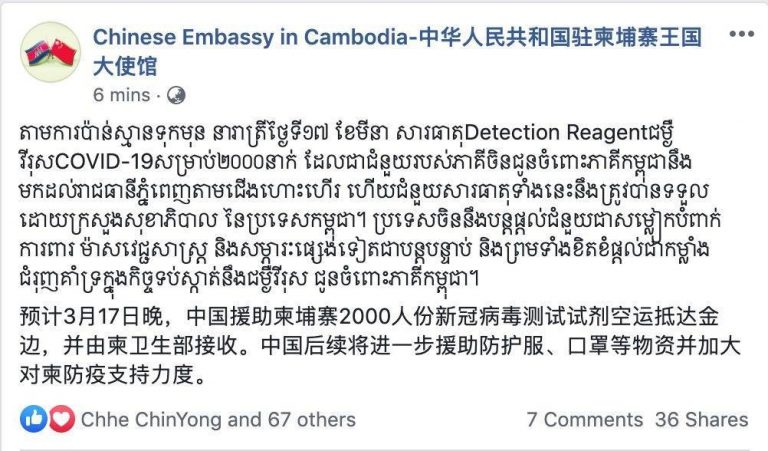The width and height of the screenshot is (768, 451).
Task: Click the Cambodian flag in the page avatar
Action: [x=38, y=52]
